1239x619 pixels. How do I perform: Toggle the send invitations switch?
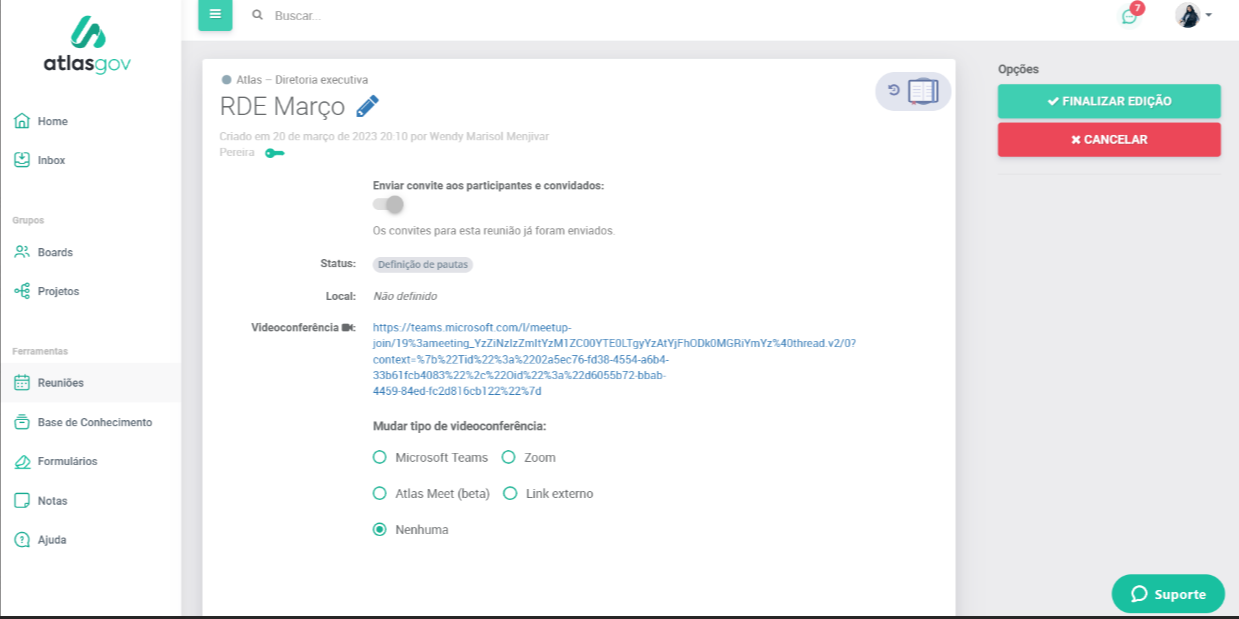coord(388,204)
